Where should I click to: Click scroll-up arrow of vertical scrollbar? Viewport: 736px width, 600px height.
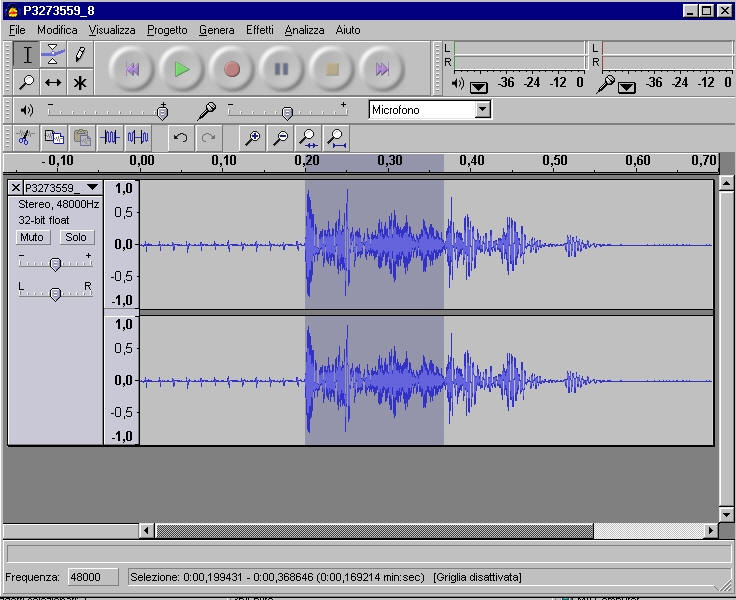726,184
